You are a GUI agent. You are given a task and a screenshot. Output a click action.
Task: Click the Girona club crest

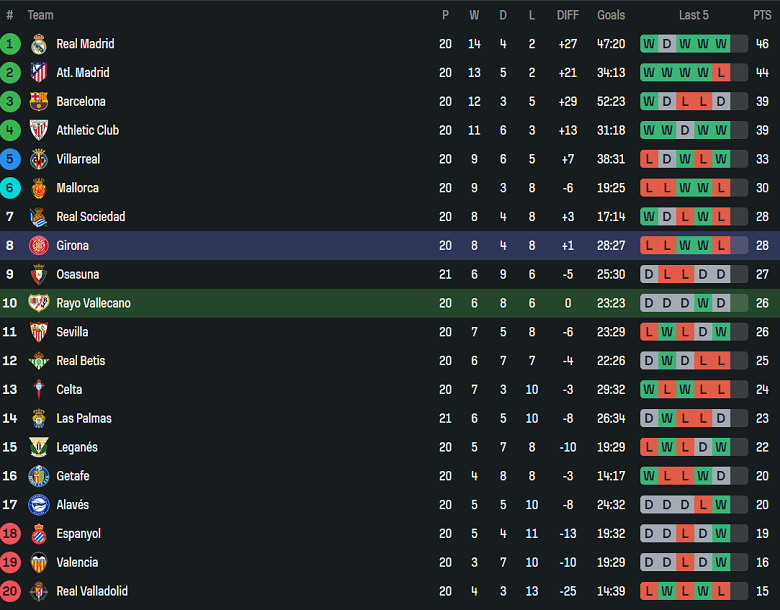pyautogui.click(x=39, y=246)
